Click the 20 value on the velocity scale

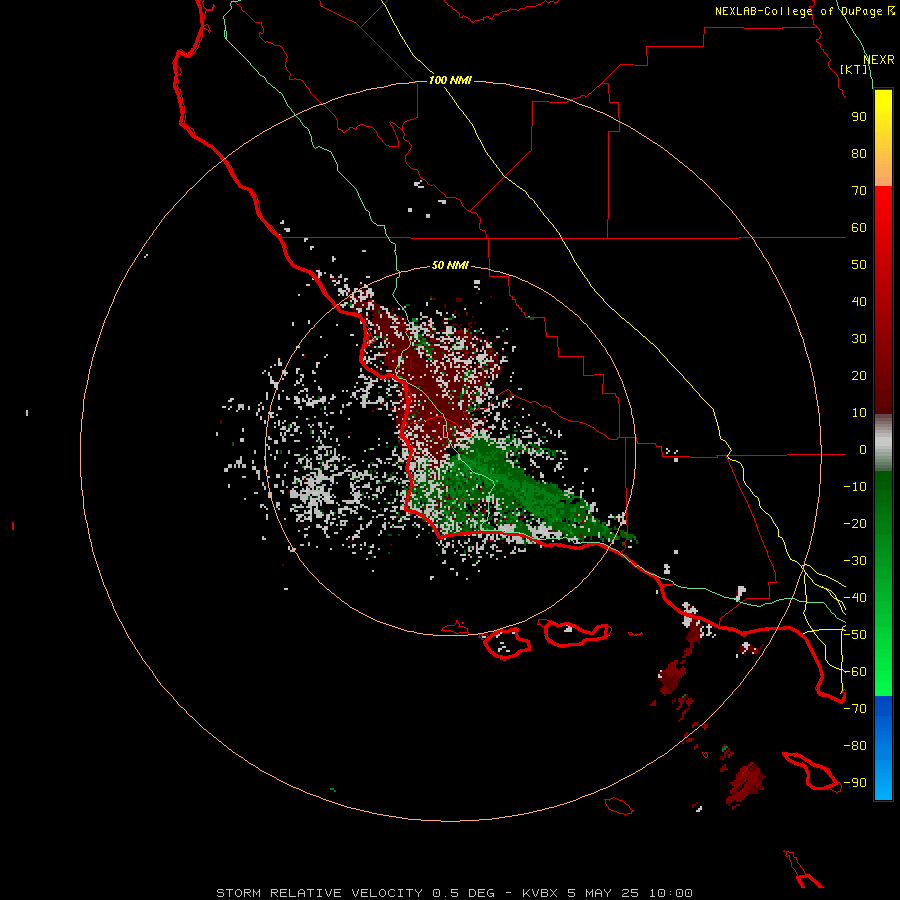859,376
